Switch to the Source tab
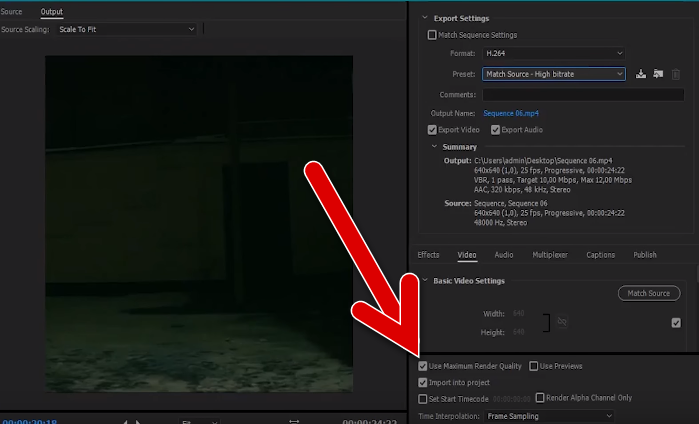699x424 pixels. pos(11,12)
